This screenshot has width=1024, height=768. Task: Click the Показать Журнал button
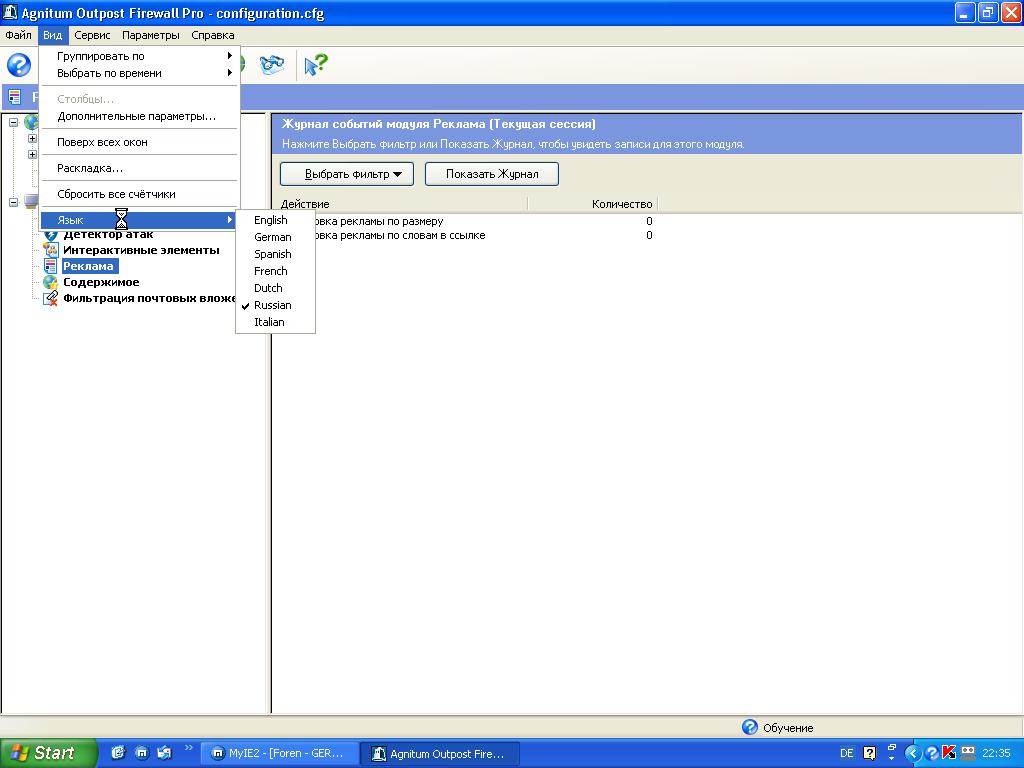point(492,174)
